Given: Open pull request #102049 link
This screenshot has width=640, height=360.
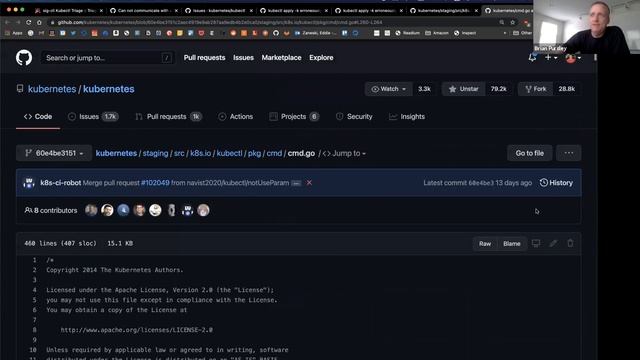Looking at the screenshot, I should click(x=155, y=183).
